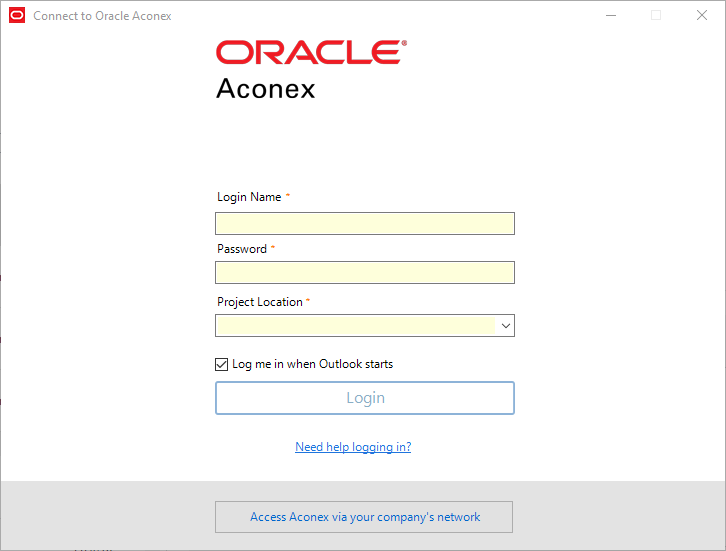Uncheck Log me in when Outlook starts
This screenshot has height=551, width=726.
click(221, 364)
